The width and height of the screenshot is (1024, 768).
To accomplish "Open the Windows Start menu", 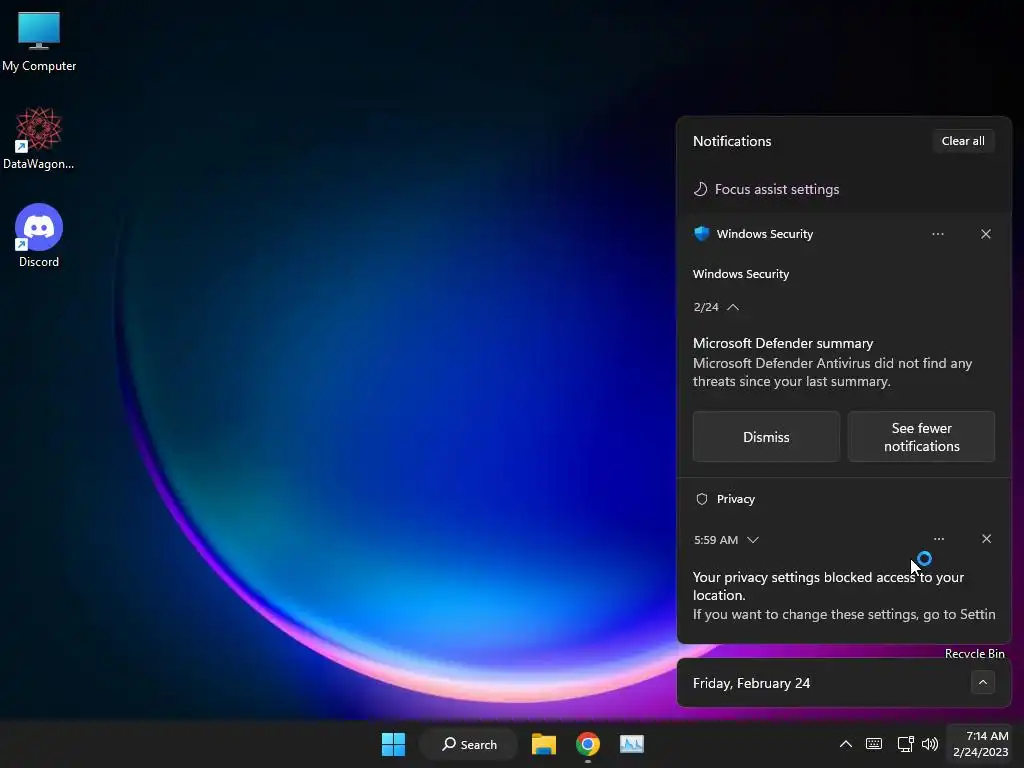I will click(393, 744).
